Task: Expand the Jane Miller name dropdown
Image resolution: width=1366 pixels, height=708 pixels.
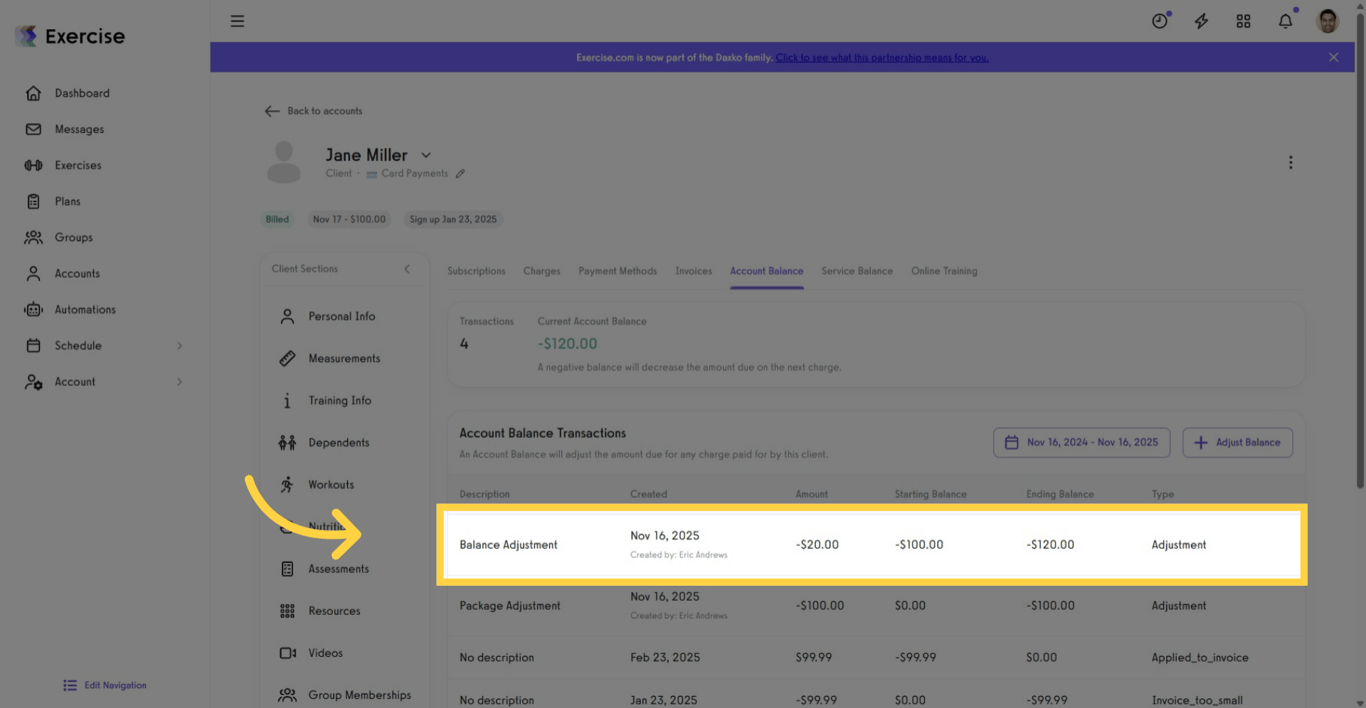Action: click(x=425, y=155)
